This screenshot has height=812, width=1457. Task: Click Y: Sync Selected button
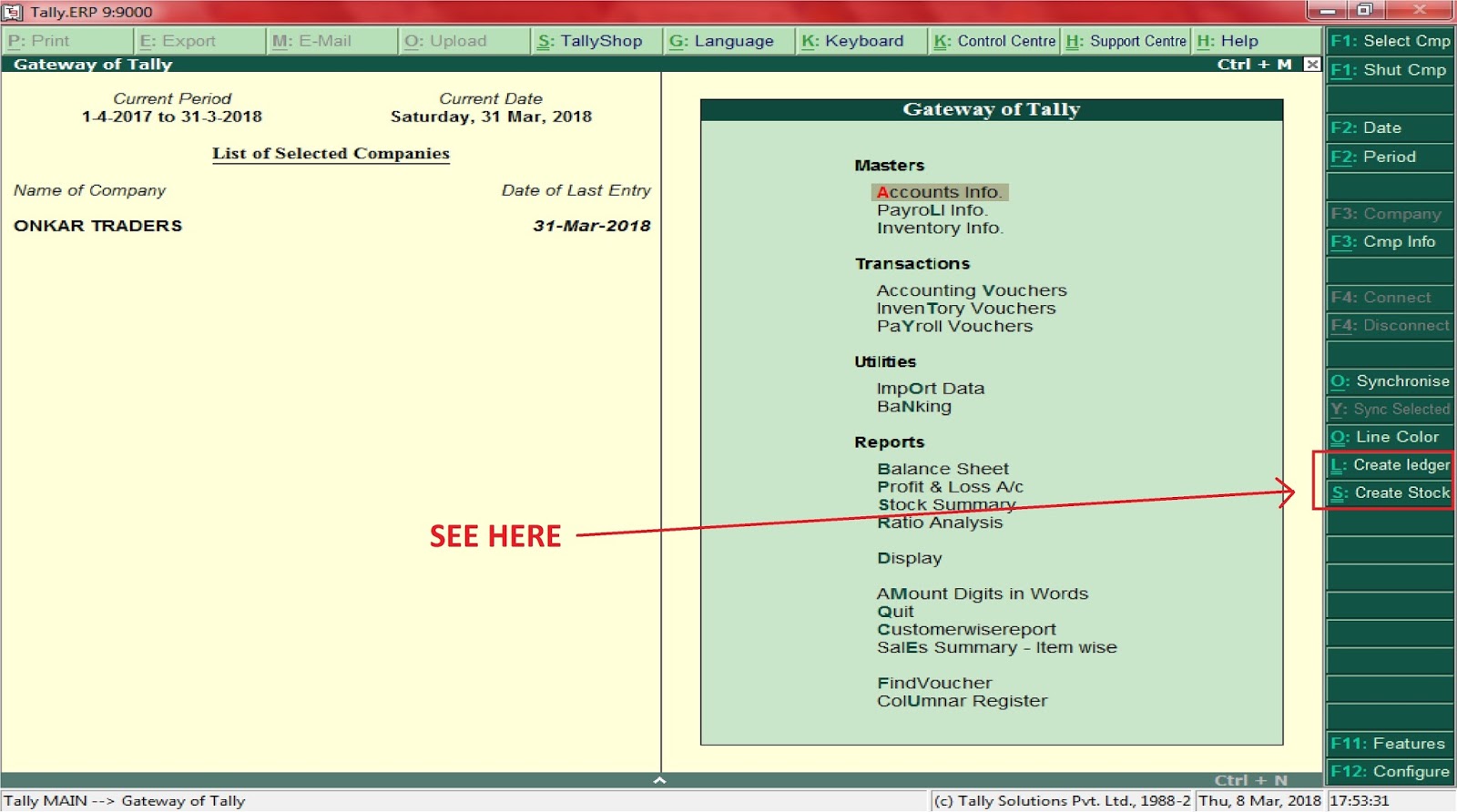click(1390, 410)
